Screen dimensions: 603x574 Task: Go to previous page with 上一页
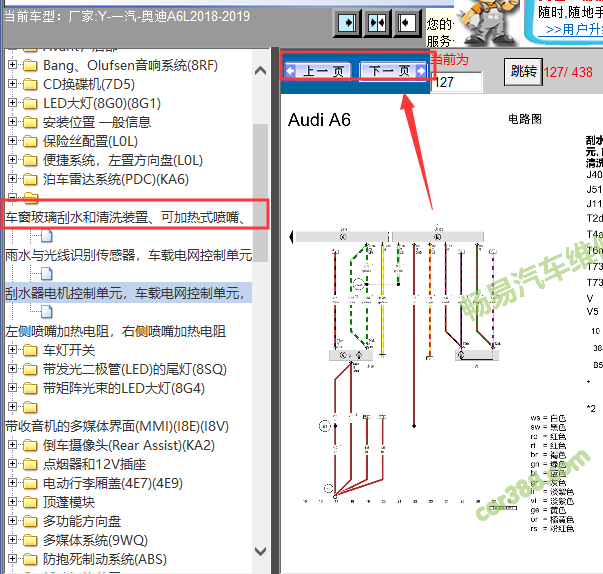318,71
